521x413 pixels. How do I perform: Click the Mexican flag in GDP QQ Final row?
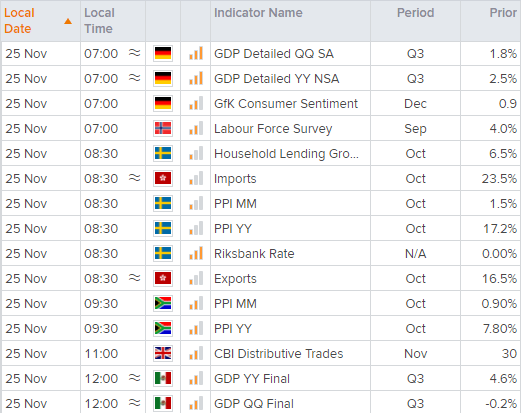(x=163, y=403)
